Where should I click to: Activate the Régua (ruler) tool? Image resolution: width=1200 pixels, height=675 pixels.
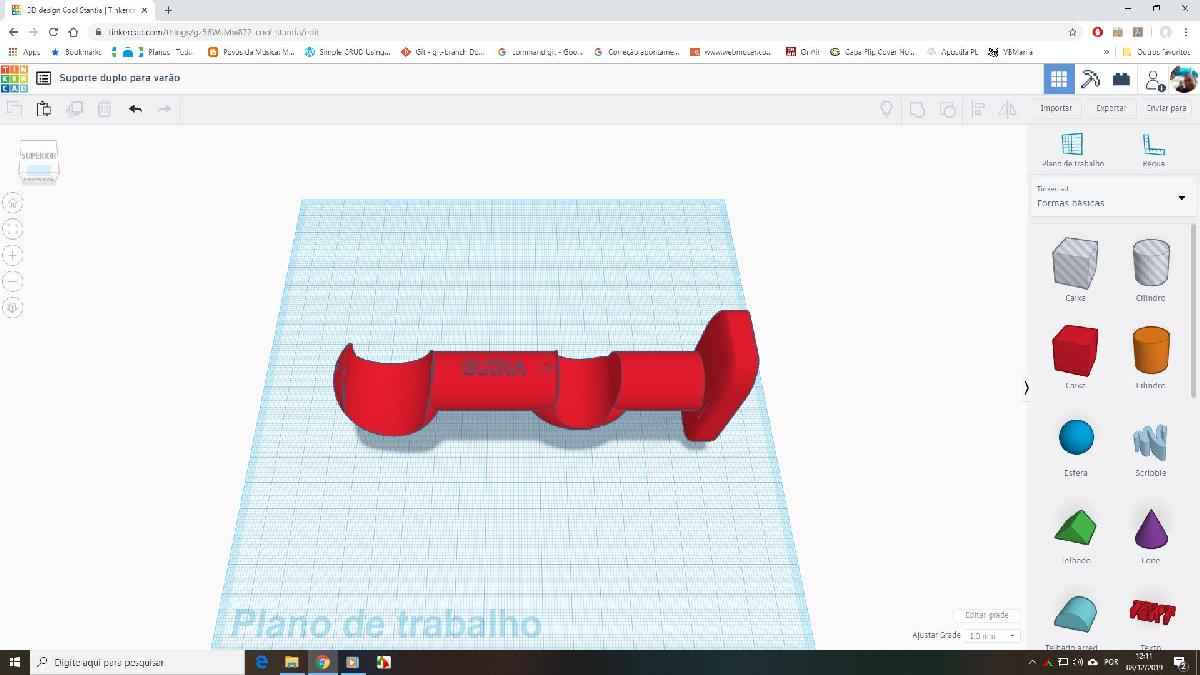pos(1152,145)
